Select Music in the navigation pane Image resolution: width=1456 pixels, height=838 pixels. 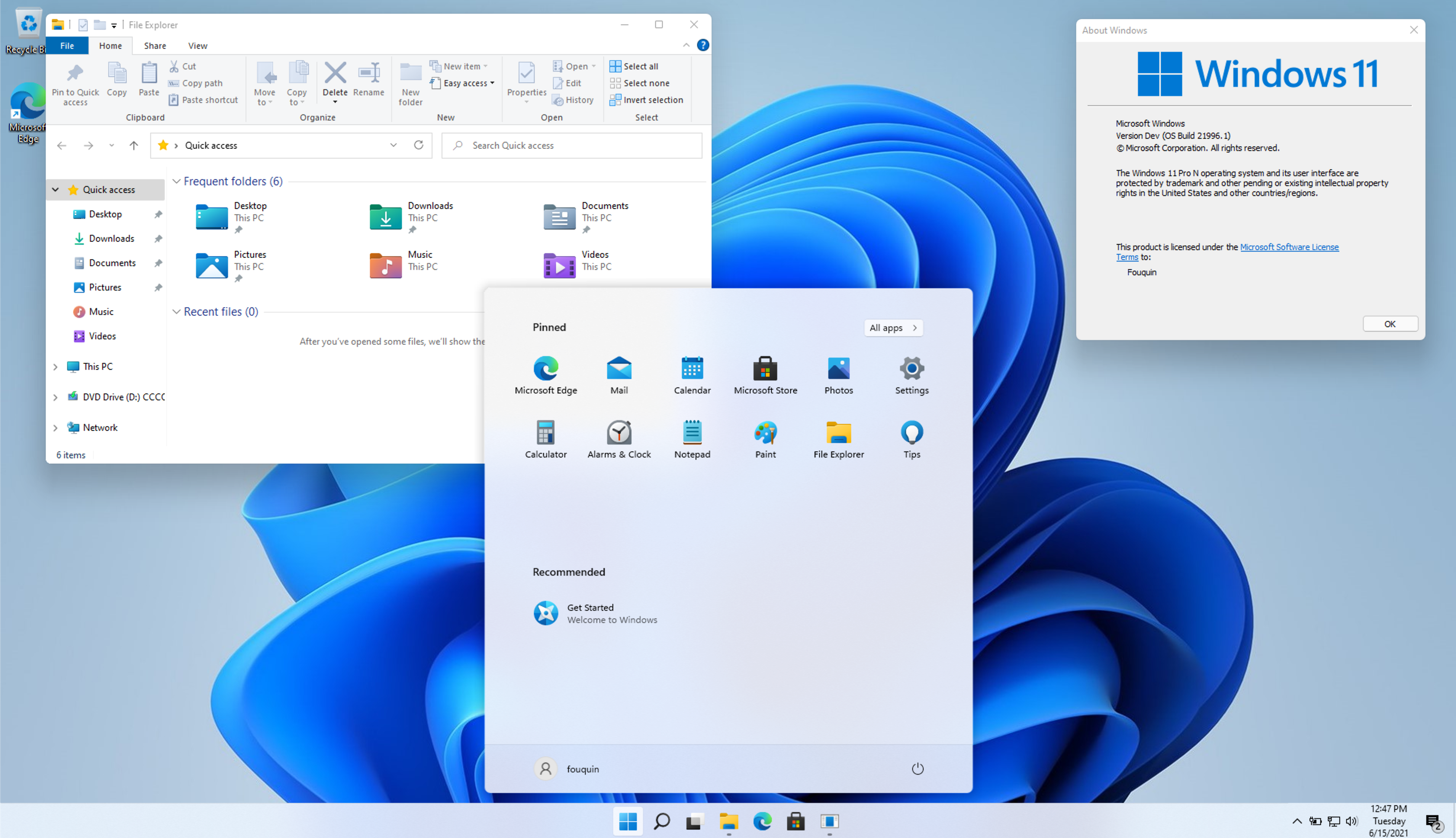coord(101,311)
